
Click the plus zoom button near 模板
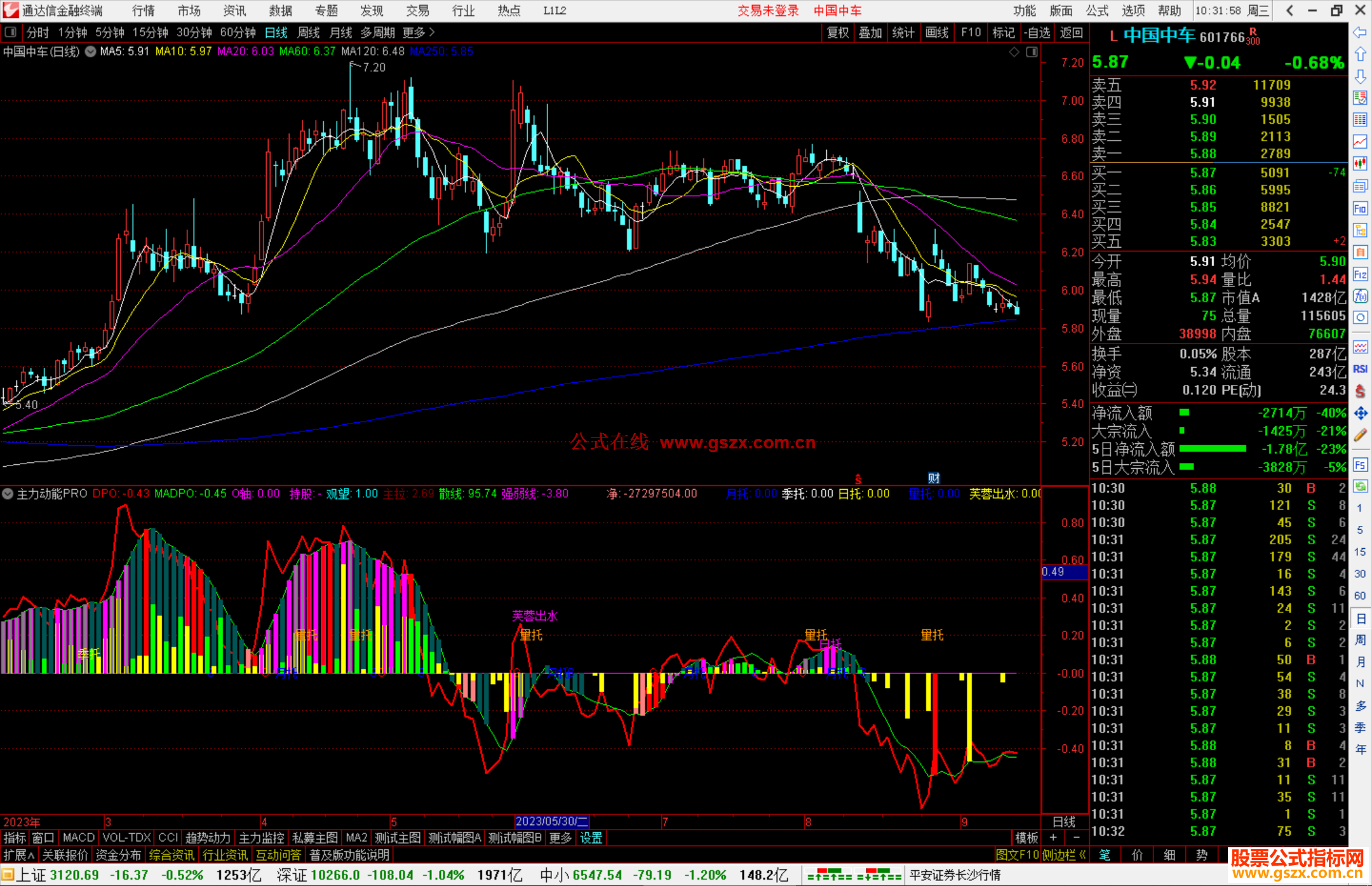point(1053,838)
